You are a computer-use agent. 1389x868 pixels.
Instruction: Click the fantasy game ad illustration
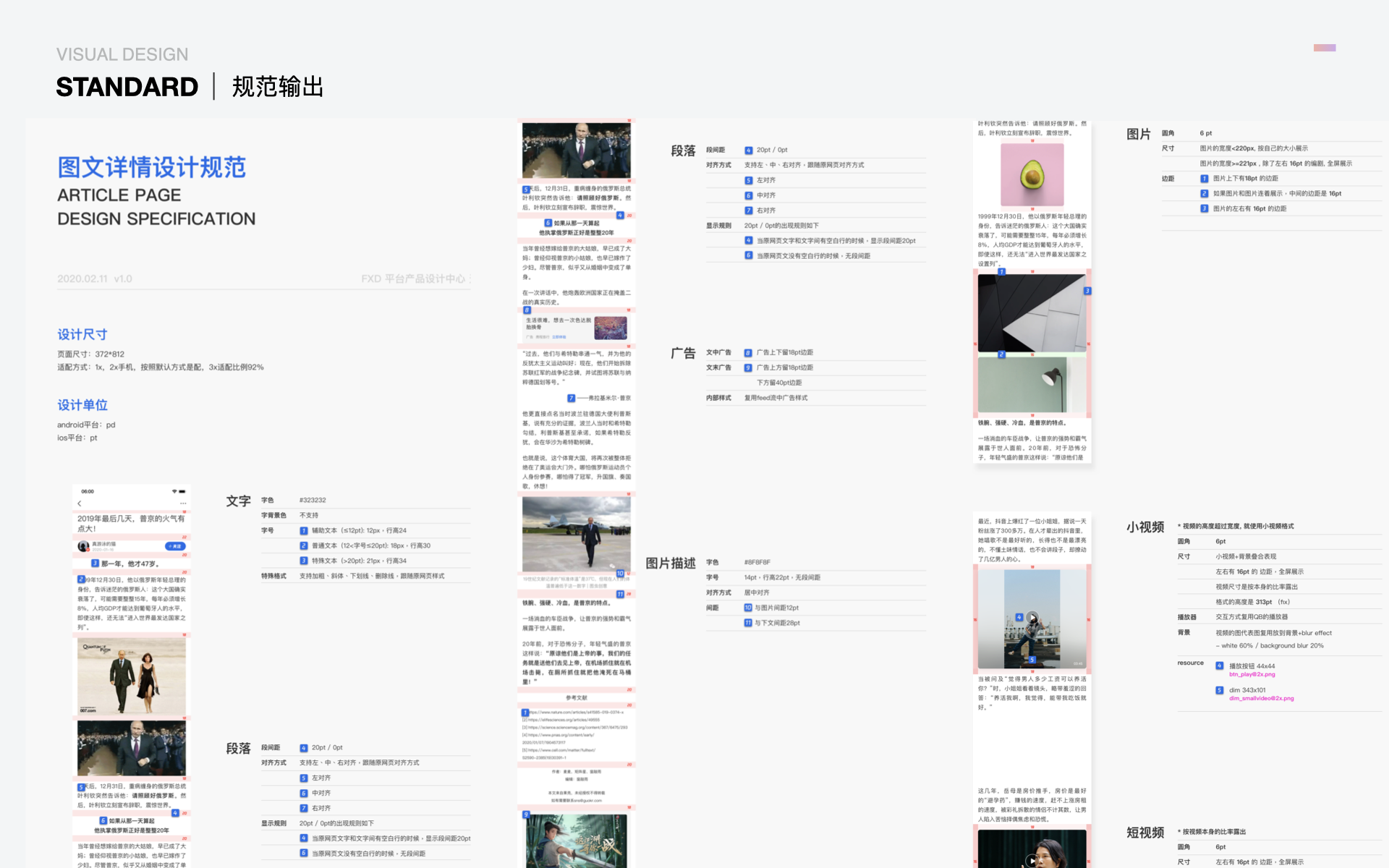pyautogui.click(x=577, y=841)
